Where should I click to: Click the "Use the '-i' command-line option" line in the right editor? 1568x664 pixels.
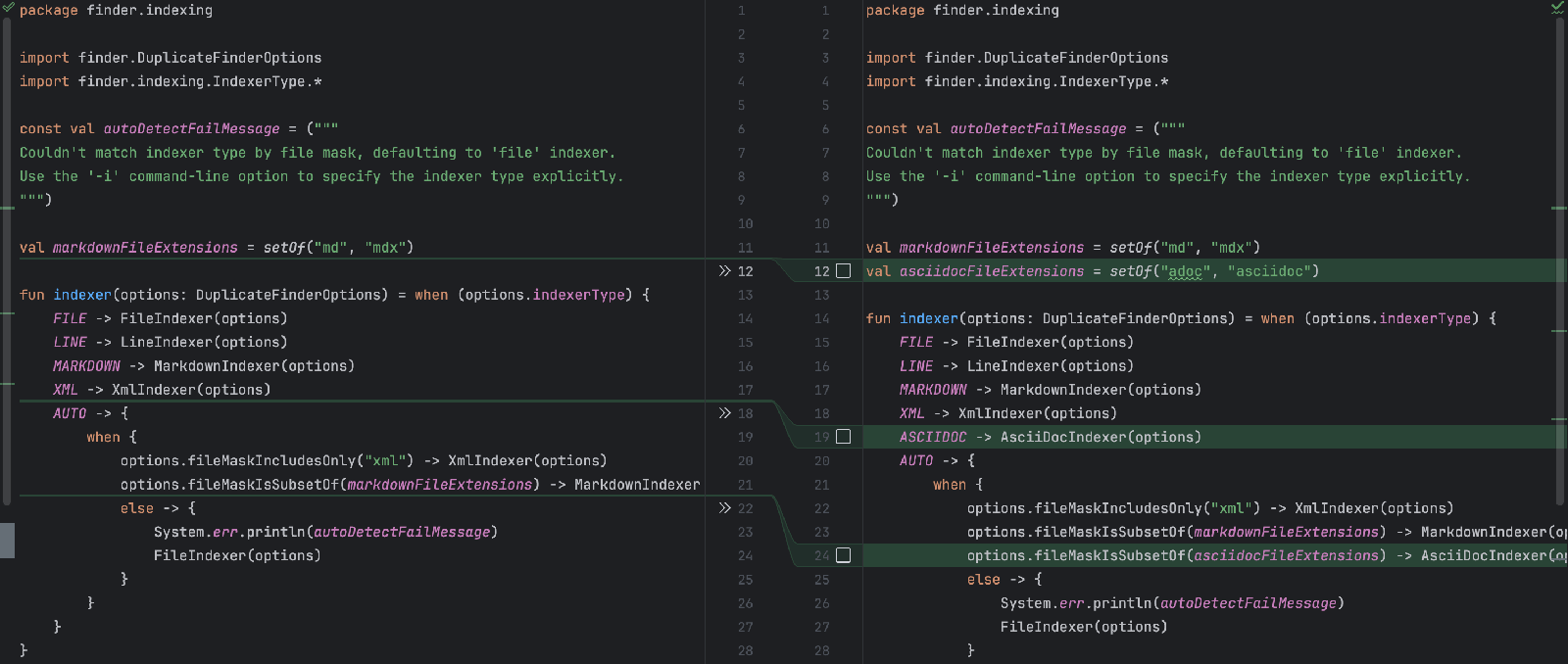pyautogui.click(x=1168, y=176)
